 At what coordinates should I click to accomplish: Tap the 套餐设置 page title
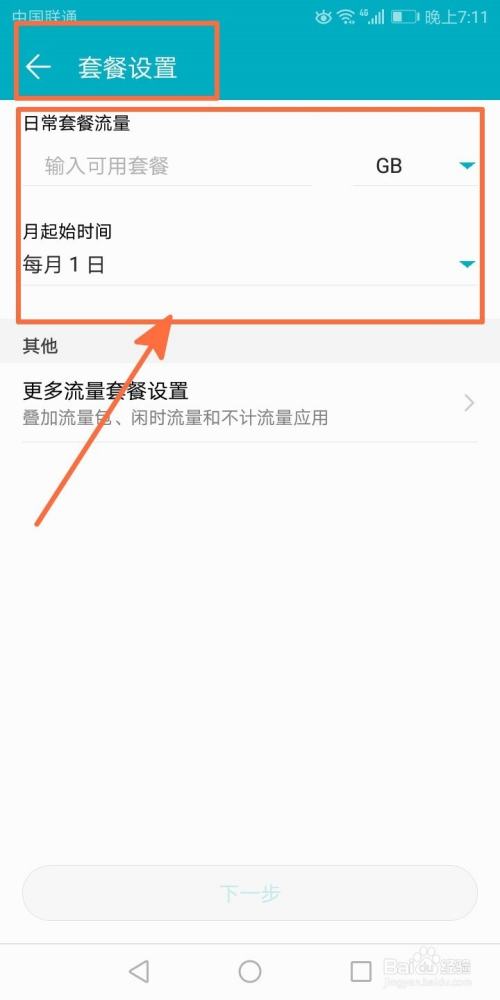click(128, 68)
